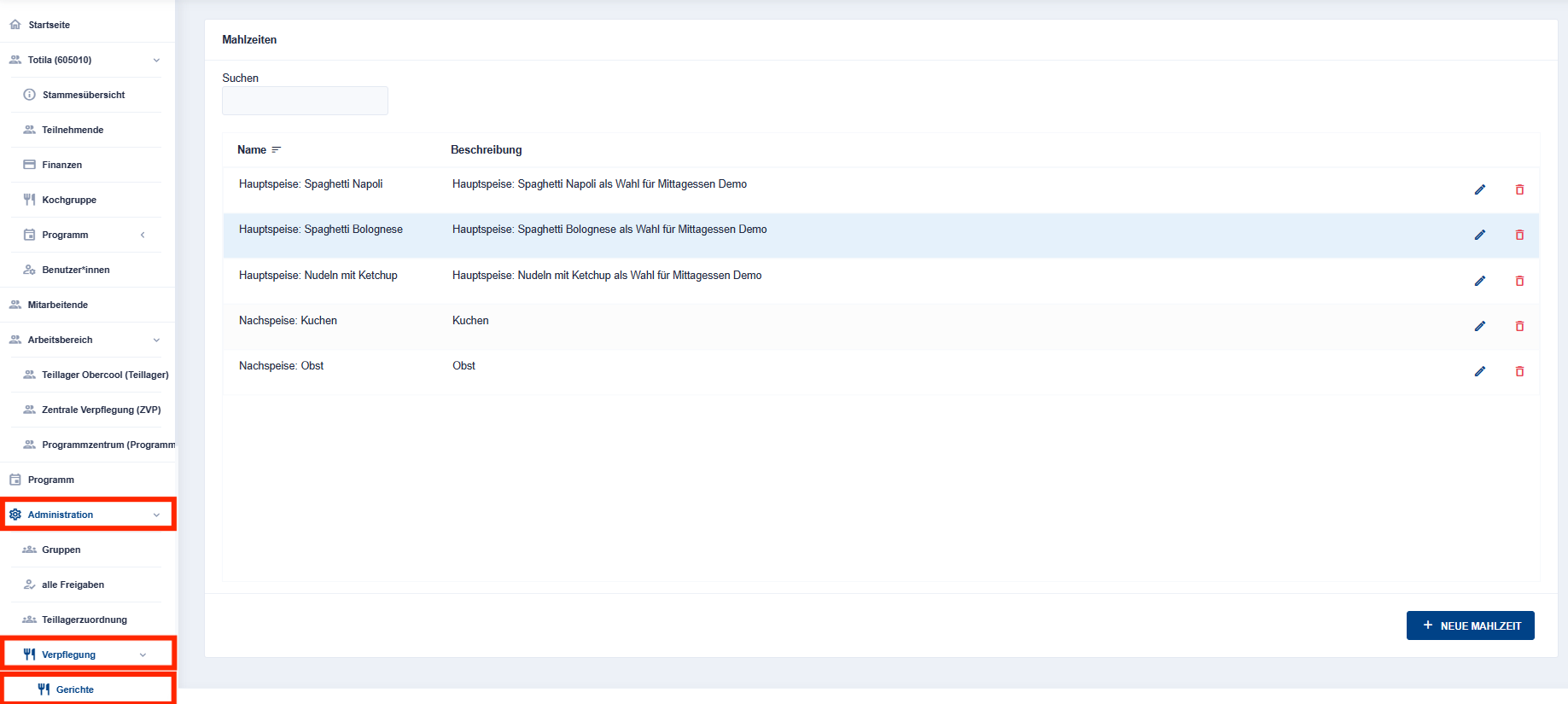Image resolution: width=1568 pixels, height=704 pixels.
Task: Collapse the Administration chevron
Action: click(156, 515)
